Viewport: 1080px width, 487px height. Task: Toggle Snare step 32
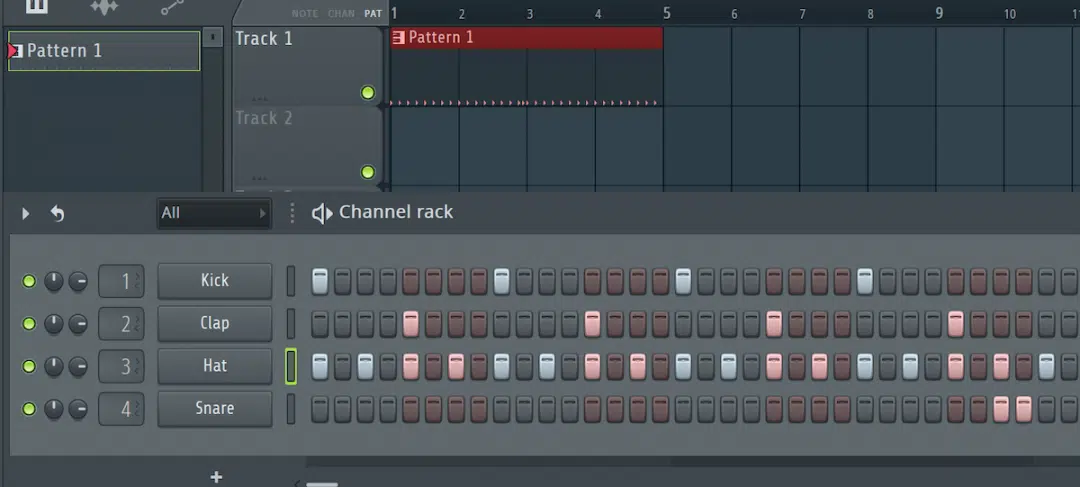pyautogui.click(x=1024, y=409)
